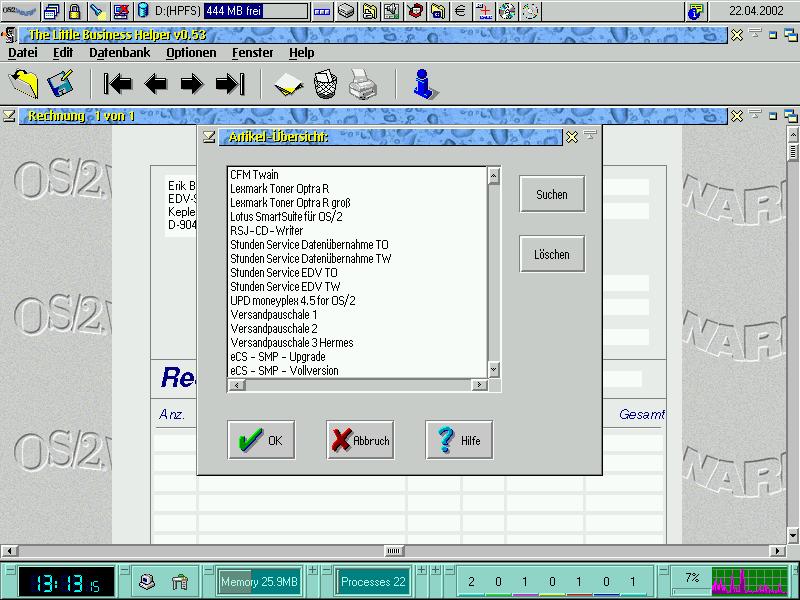Jump to the first record arrow
The width and height of the screenshot is (800, 600).
coord(118,84)
